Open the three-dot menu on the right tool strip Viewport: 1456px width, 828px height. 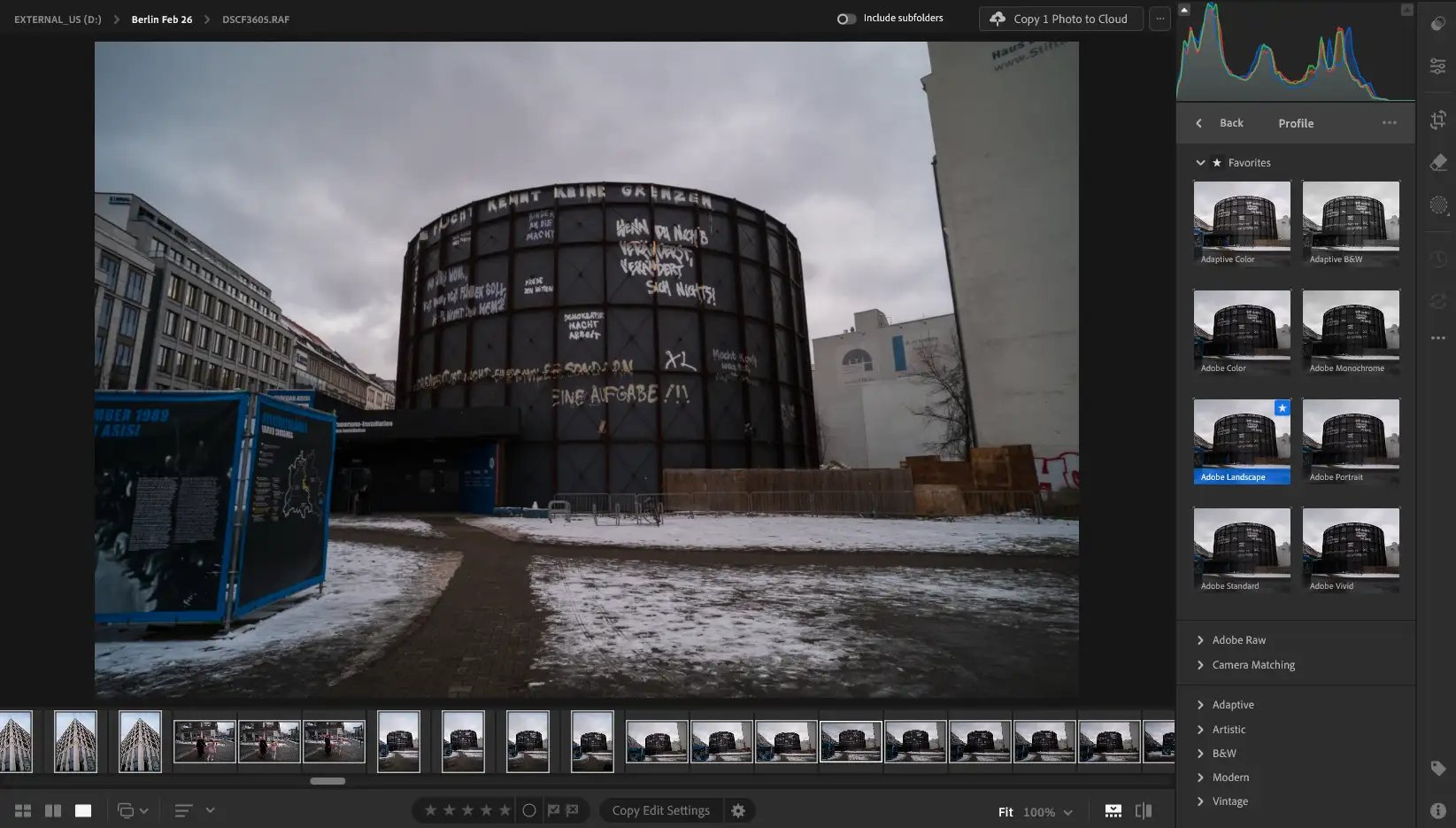pos(1437,337)
